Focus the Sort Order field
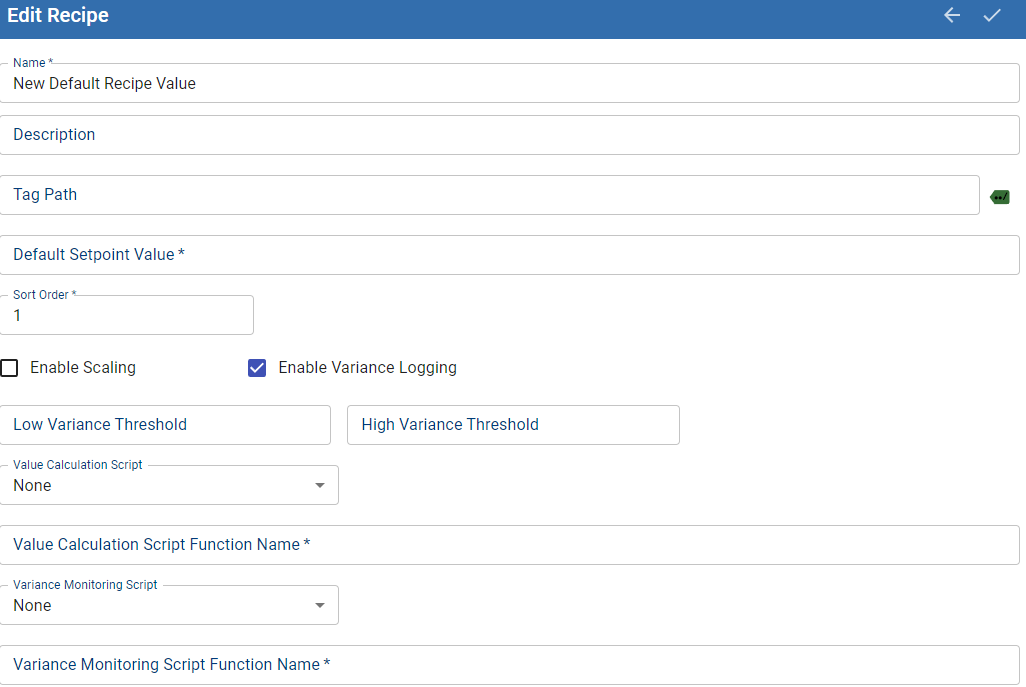 (x=126, y=316)
